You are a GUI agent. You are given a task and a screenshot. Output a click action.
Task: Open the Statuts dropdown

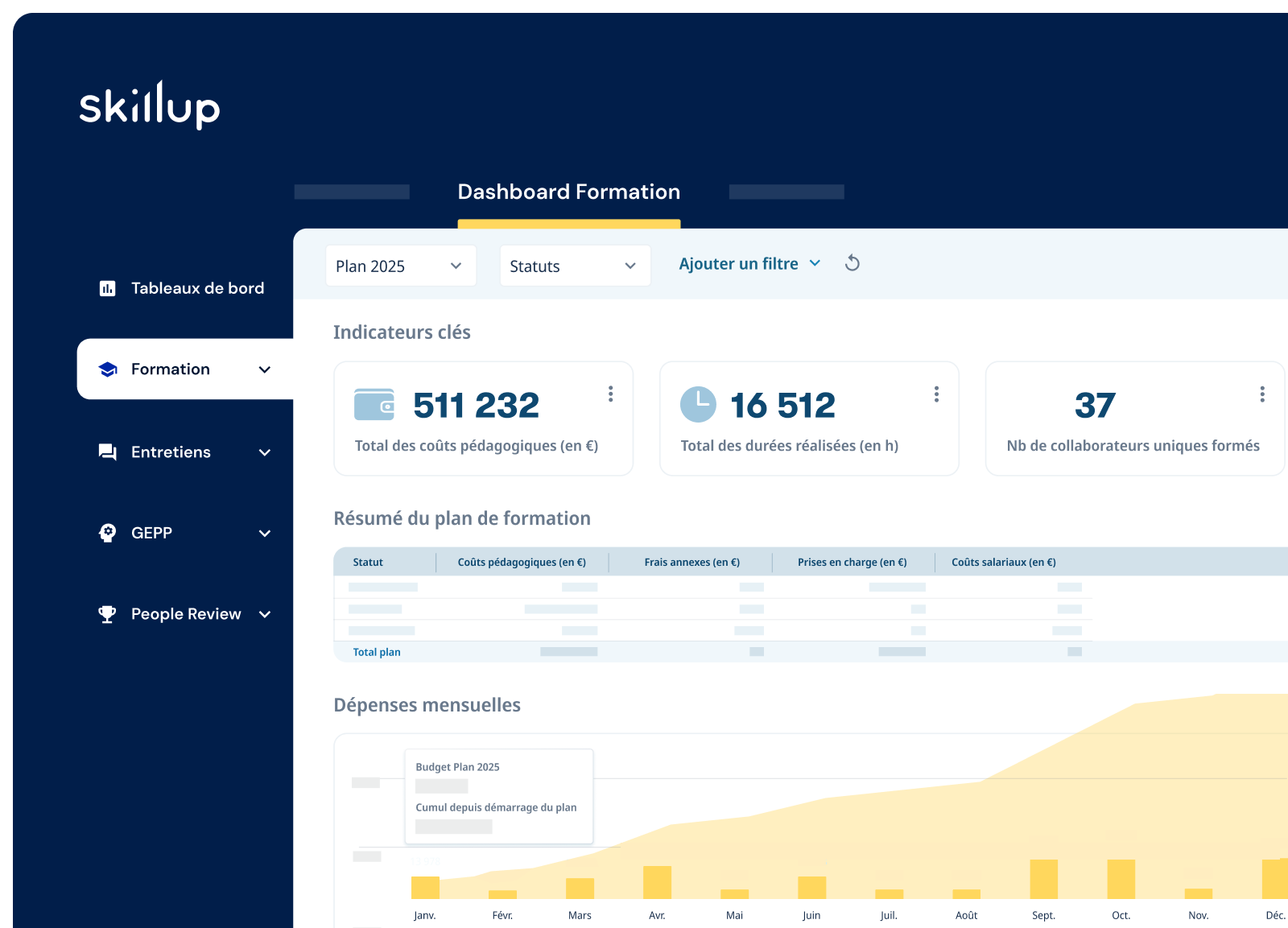click(x=574, y=266)
